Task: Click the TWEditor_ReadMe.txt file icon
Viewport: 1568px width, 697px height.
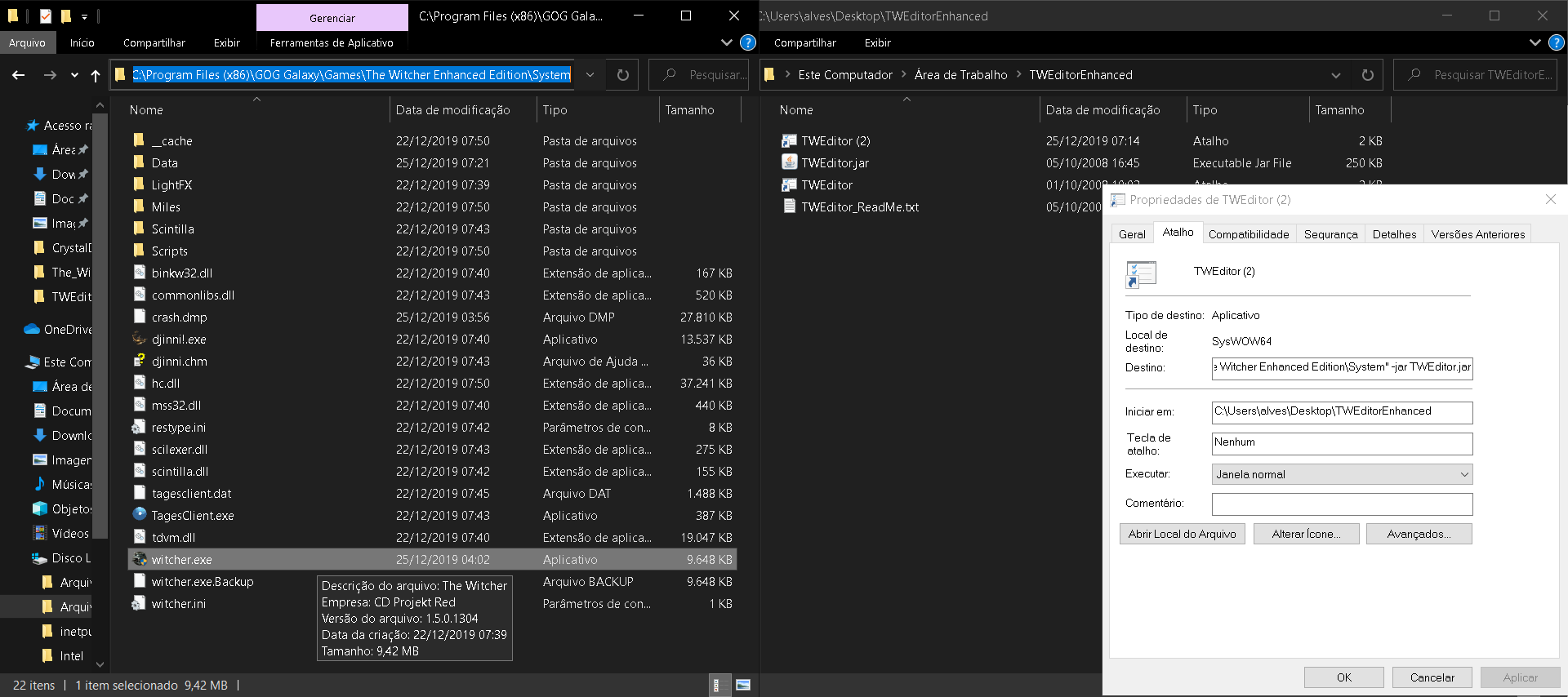Action: (789, 207)
